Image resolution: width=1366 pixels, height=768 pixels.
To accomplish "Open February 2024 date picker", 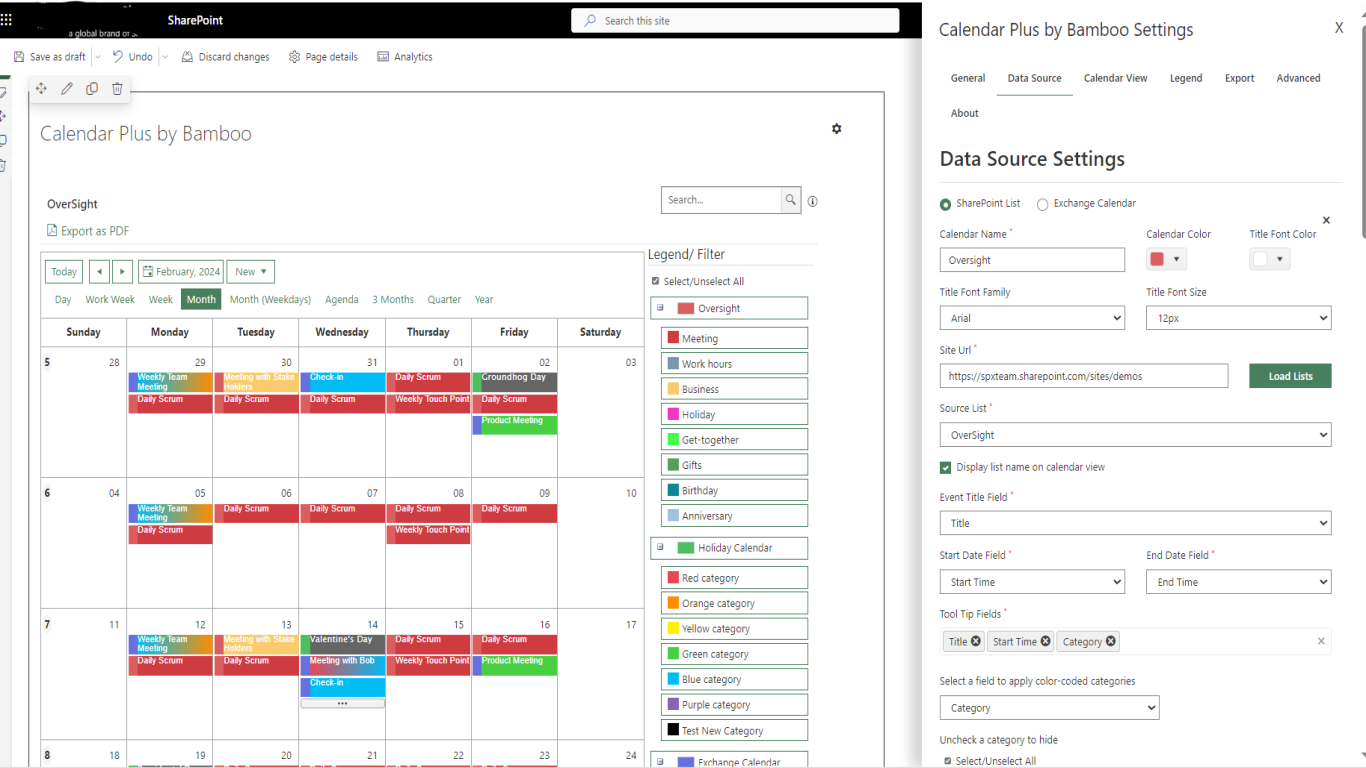I will coord(181,272).
